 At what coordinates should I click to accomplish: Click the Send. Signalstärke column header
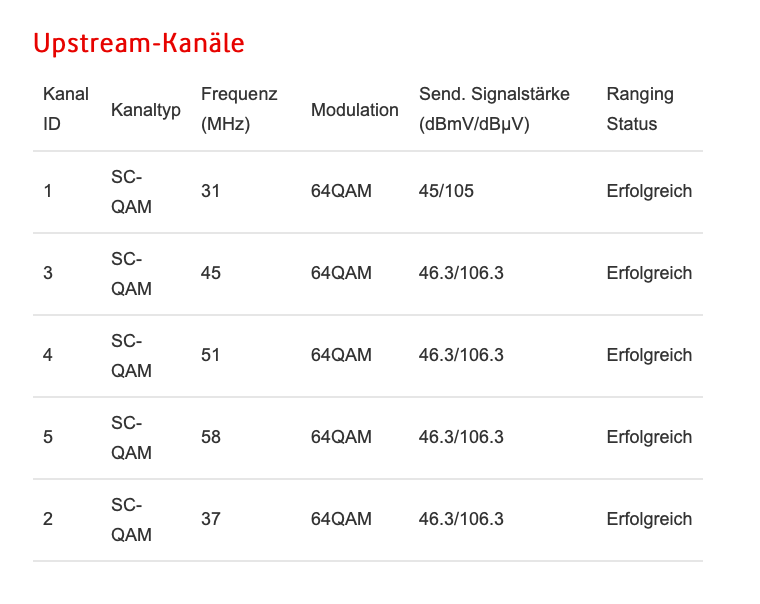[494, 109]
